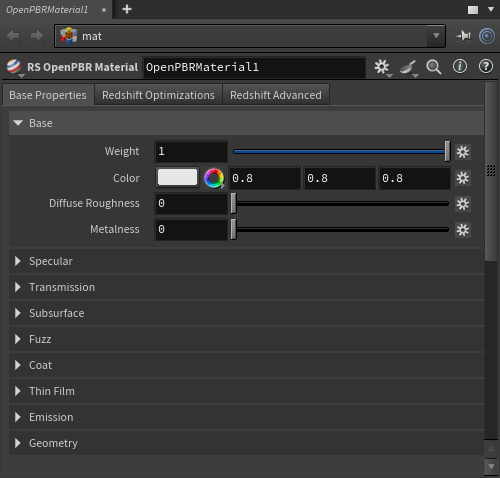Click the maximize pane icon
The width and height of the screenshot is (500, 478).
click(473, 10)
